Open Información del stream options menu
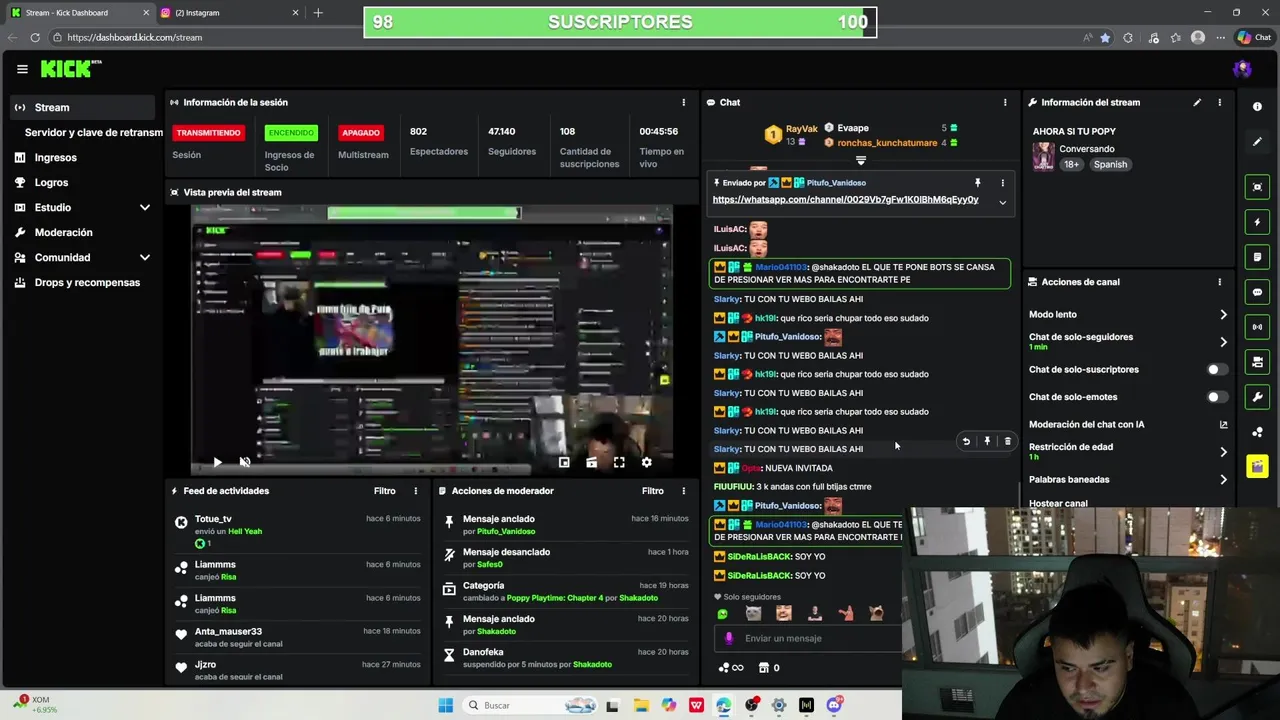The height and width of the screenshot is (720, 1280). pos(1219,102)
